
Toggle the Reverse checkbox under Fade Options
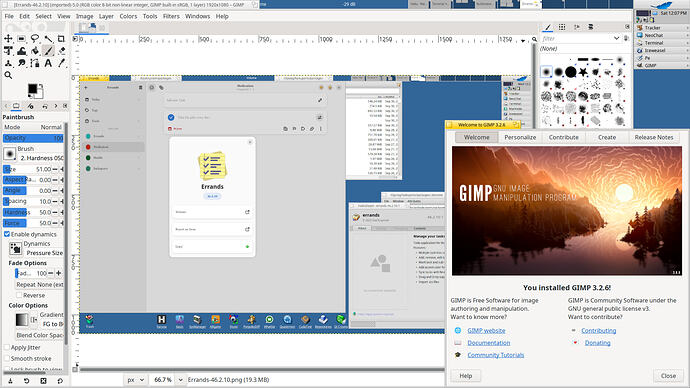(19, 295)
